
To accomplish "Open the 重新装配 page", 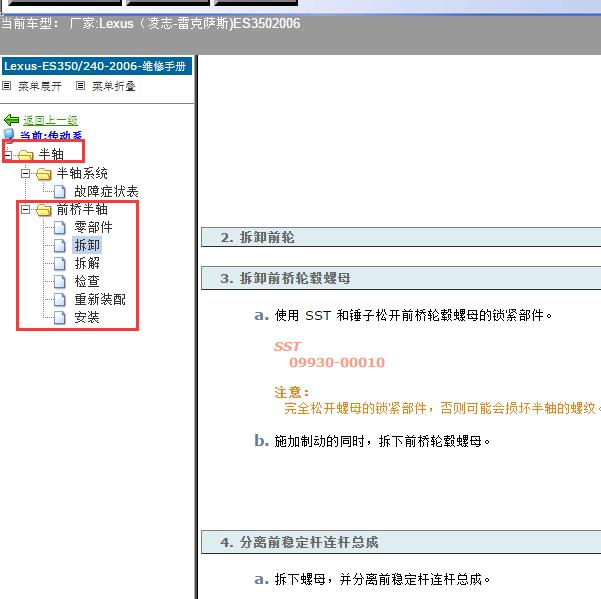I will click(x=100, y=299).
